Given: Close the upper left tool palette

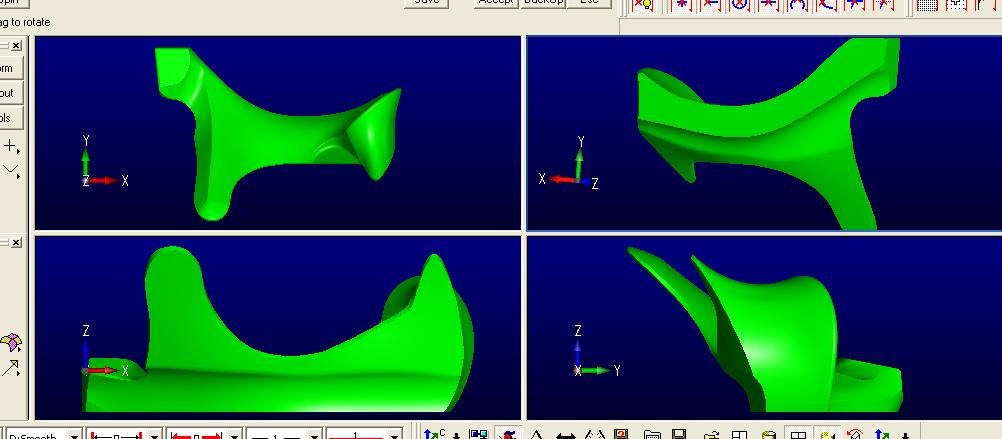Looking at the screenshot, I should pyautogui.click(x=16, y=46).
